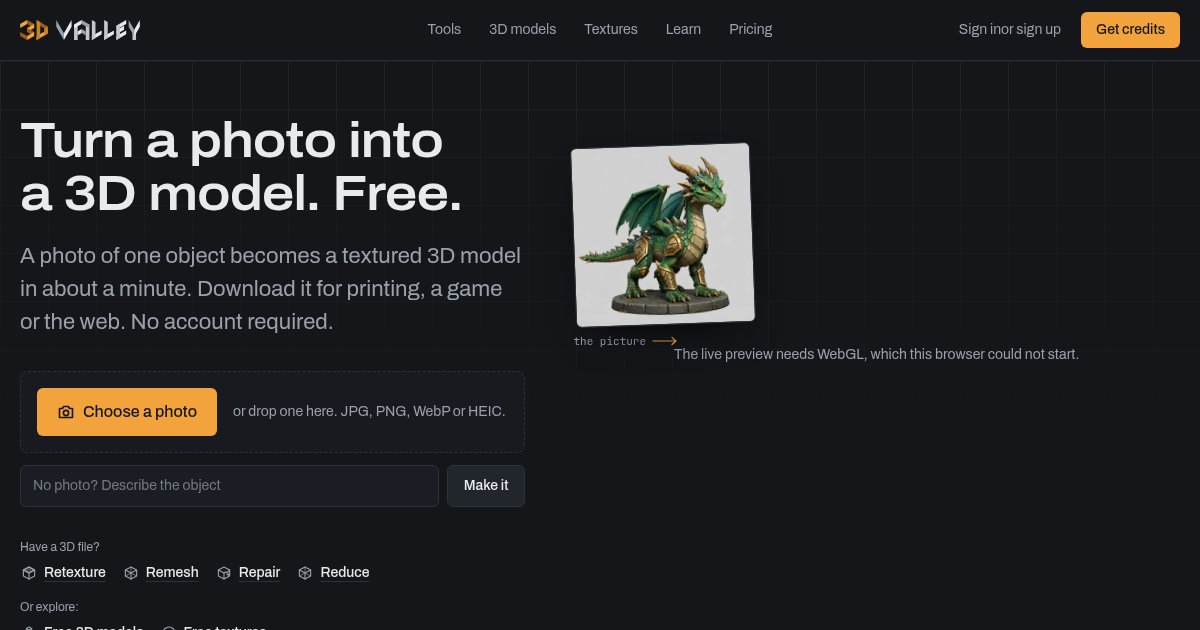Click the 3D Valley logo
1200x630 pixels.
click(x=80, y=30)
